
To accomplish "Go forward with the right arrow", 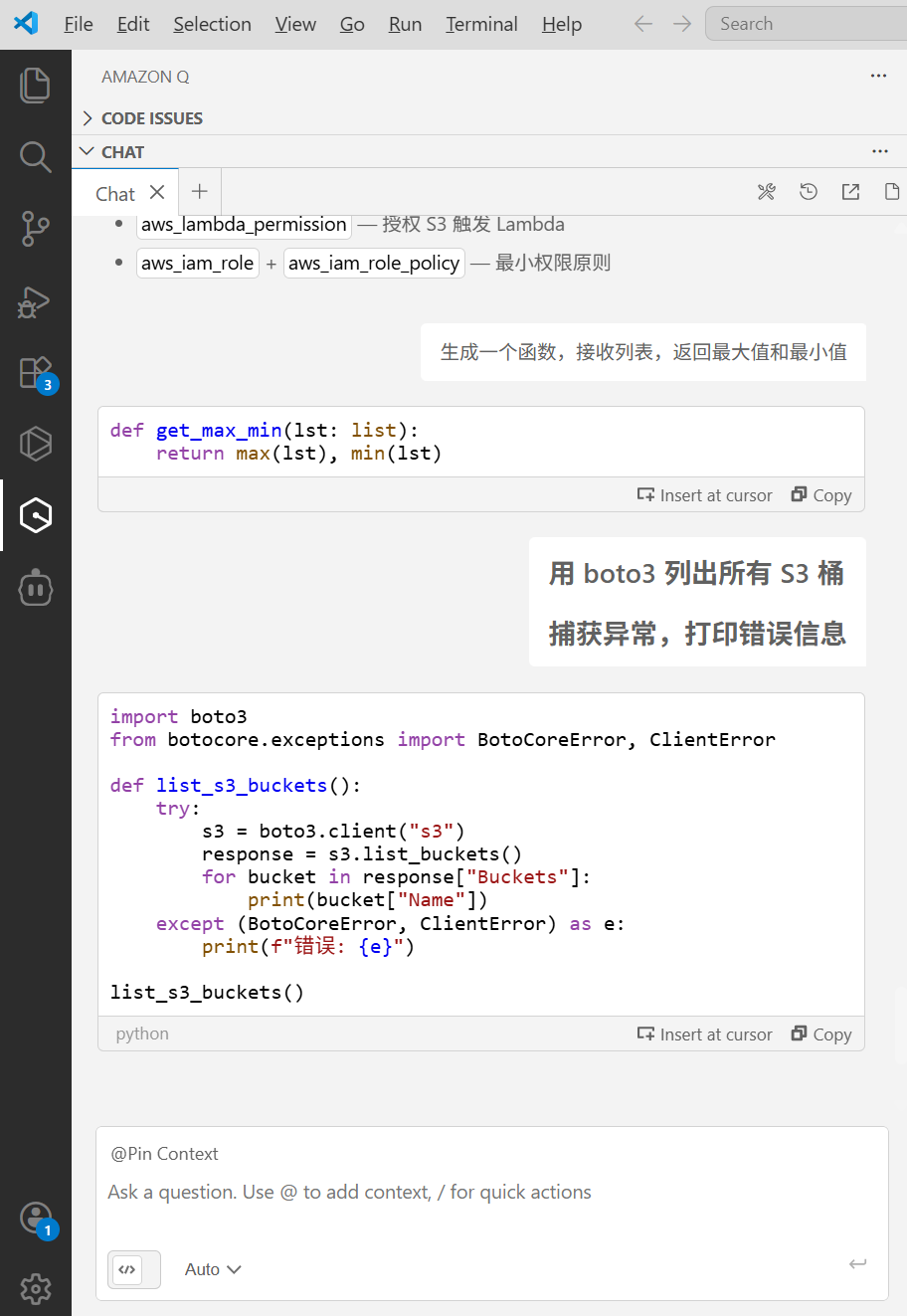I will tap(682, 24).
